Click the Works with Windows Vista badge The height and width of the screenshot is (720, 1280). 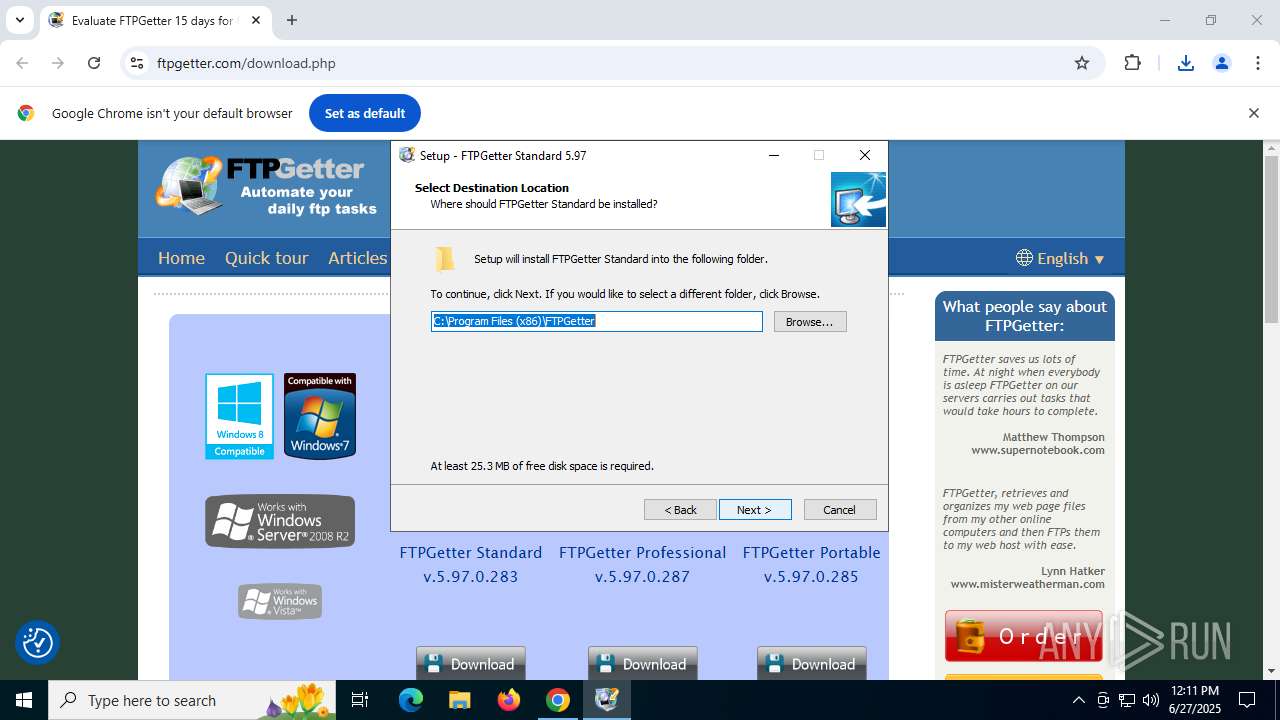pos(280,601)
